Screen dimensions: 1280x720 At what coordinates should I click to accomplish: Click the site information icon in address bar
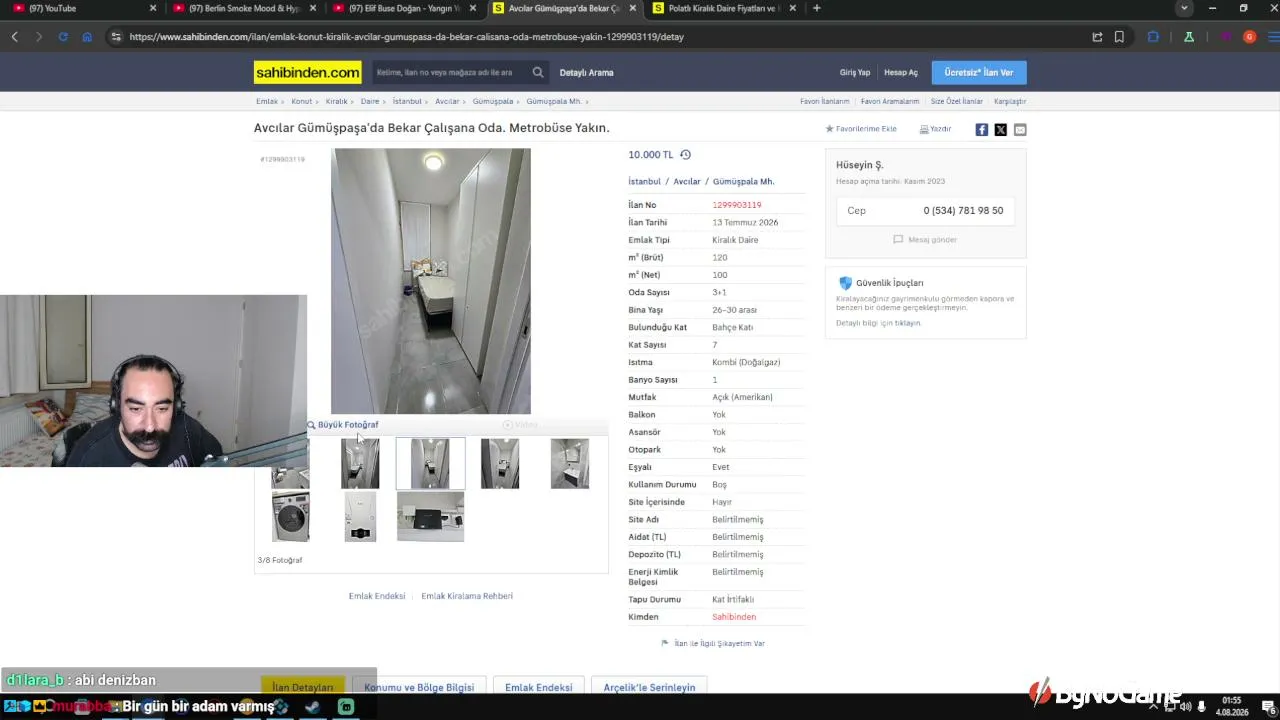click(116, 37)
